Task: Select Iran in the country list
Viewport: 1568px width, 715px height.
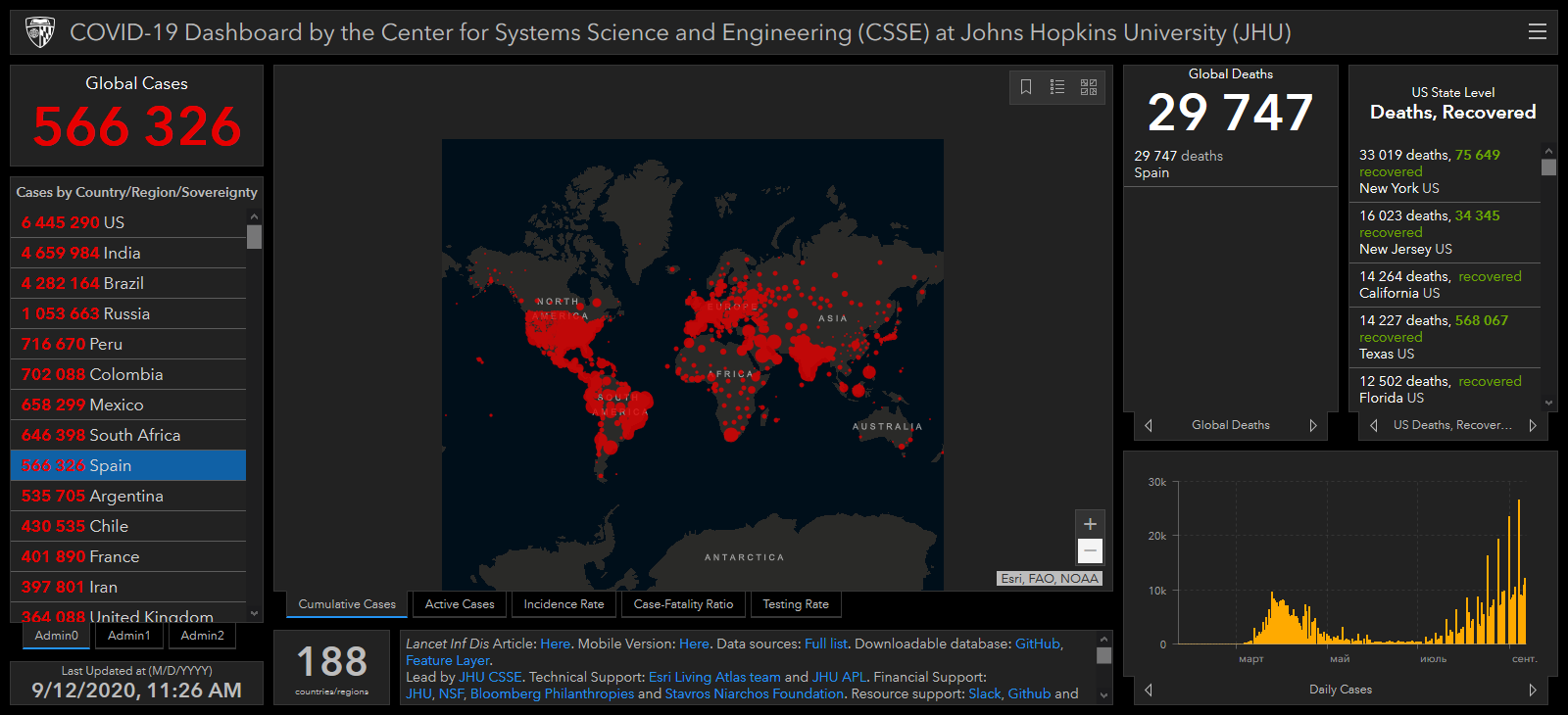Action: [128, 587]
